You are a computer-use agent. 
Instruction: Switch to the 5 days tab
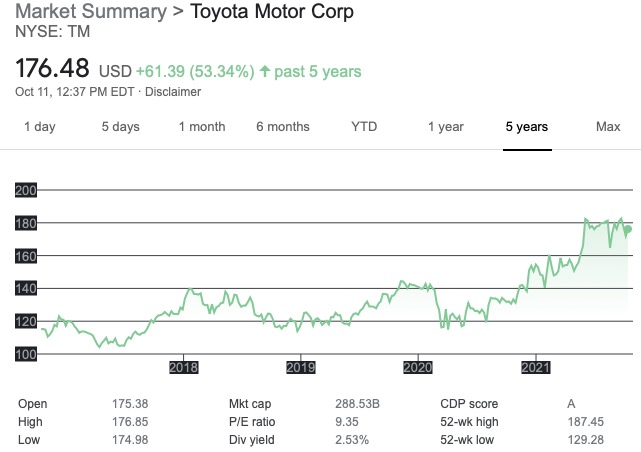(120, 127)
